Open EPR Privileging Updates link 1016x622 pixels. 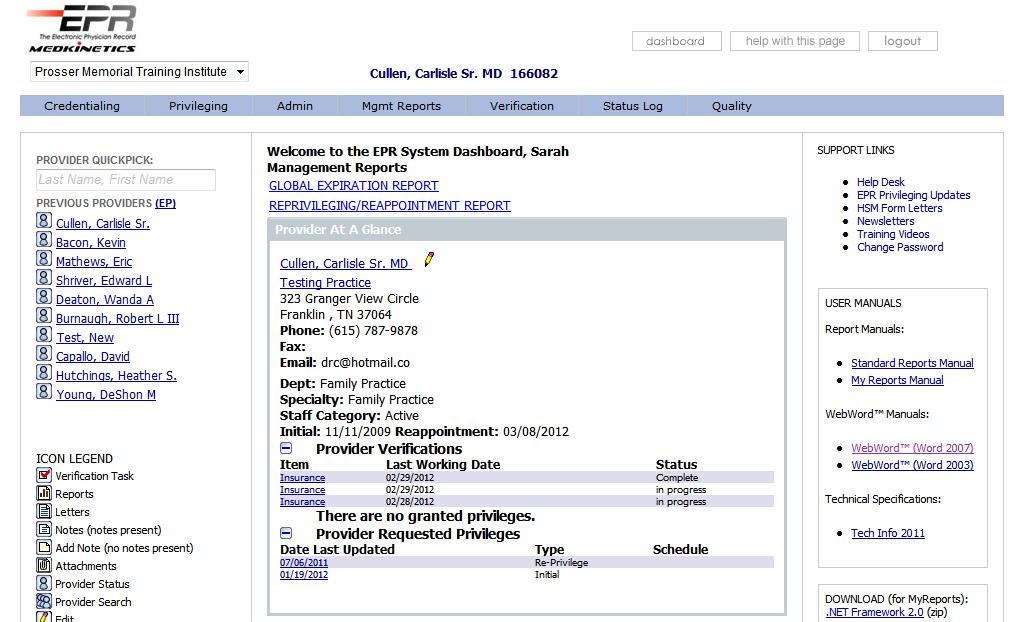point(914,195)
